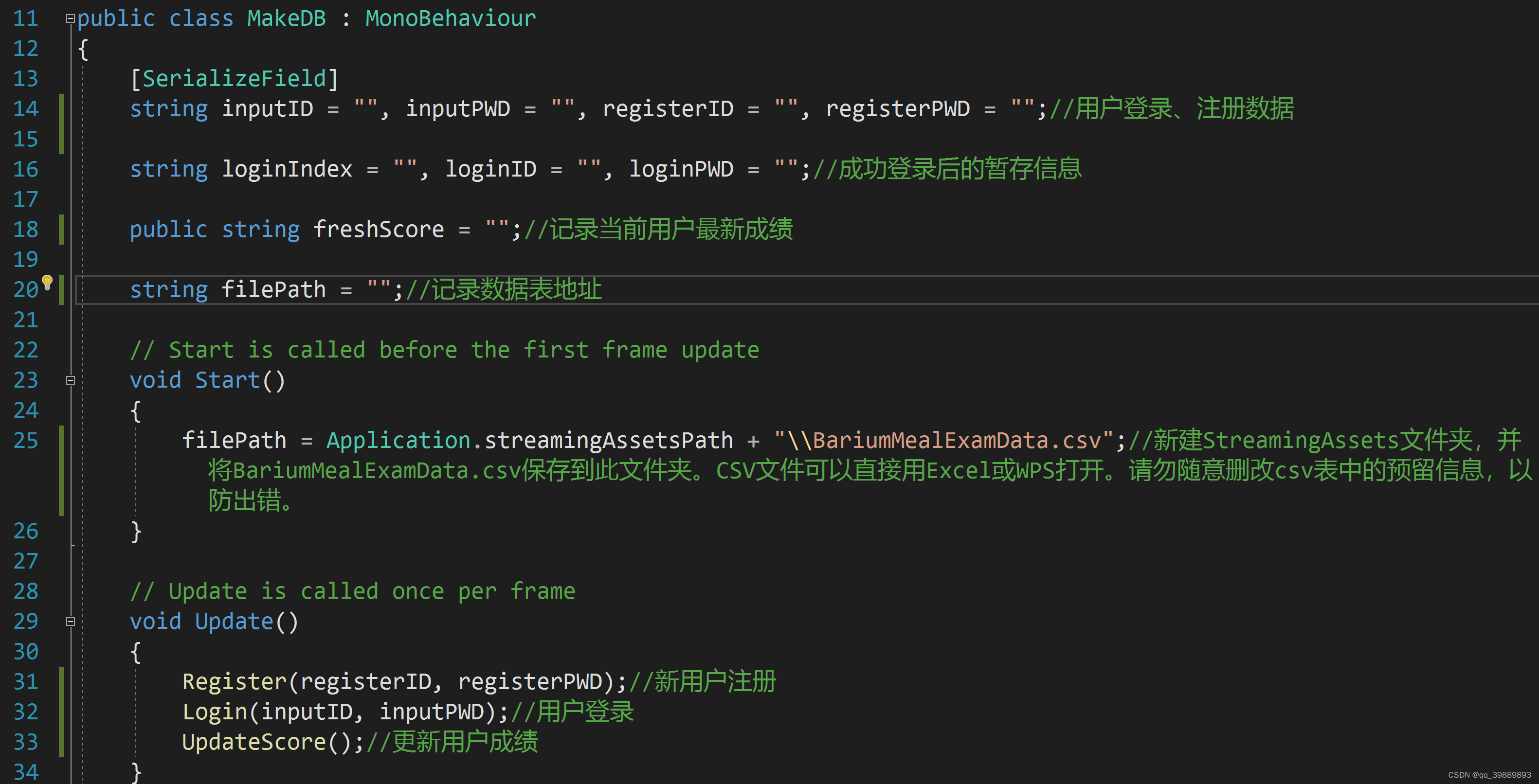This screenshot has width=1539, height=784.
Task: Click the Application class reference on line 25
Action: pyautogui.click(x=398, y=441)
